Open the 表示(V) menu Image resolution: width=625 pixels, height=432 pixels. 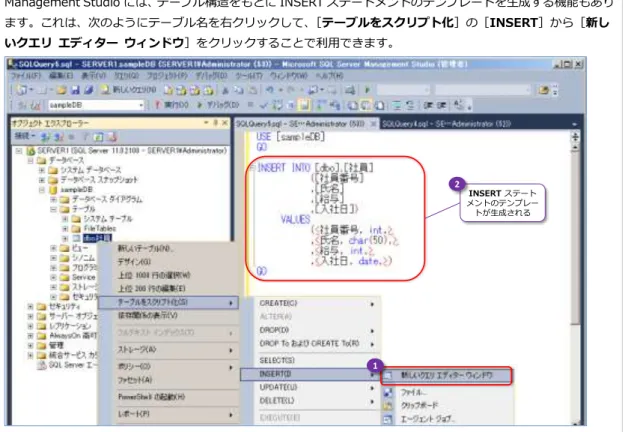pos(94,76)
